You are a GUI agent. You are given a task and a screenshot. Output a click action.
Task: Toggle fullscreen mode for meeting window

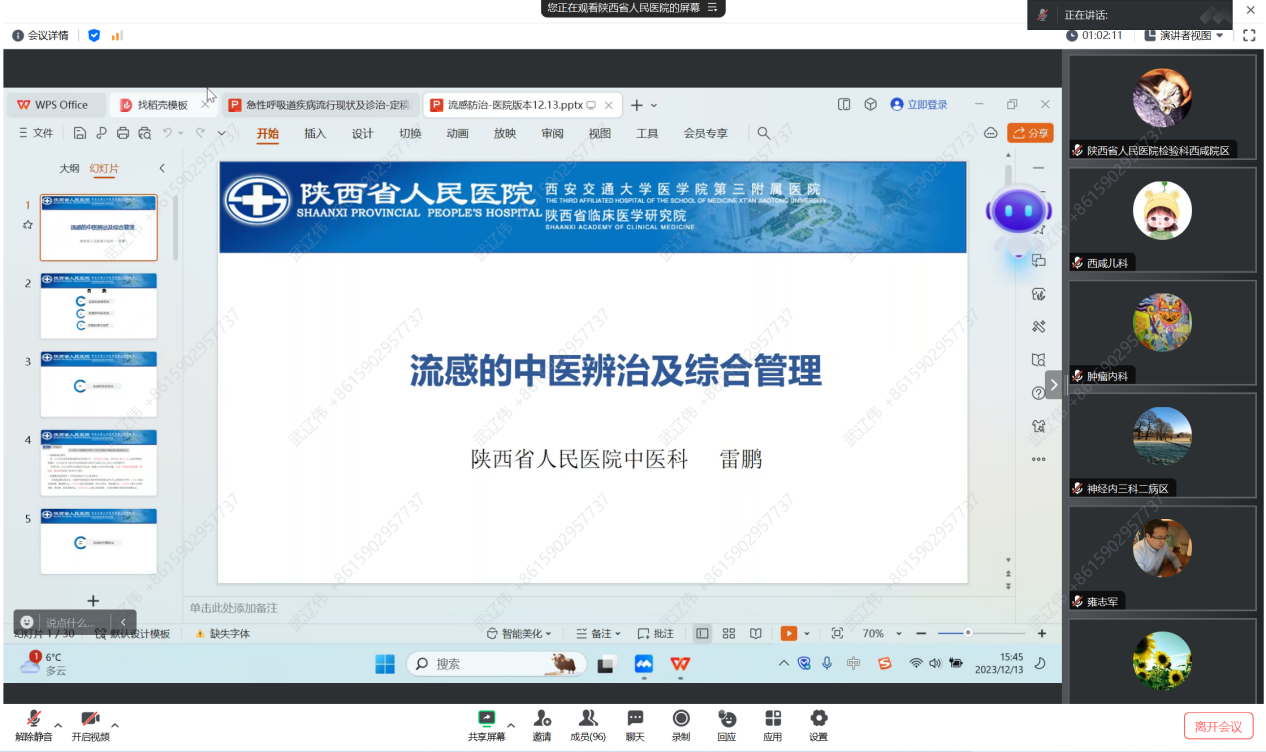[1249, 35]
